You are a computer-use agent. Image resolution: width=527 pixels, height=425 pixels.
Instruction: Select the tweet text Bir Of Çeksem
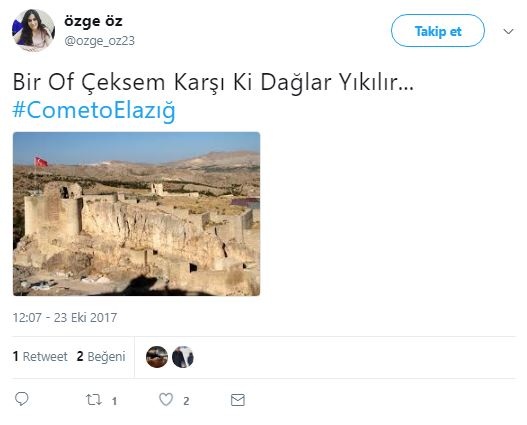pyautogui.click(x=89, y=82)
